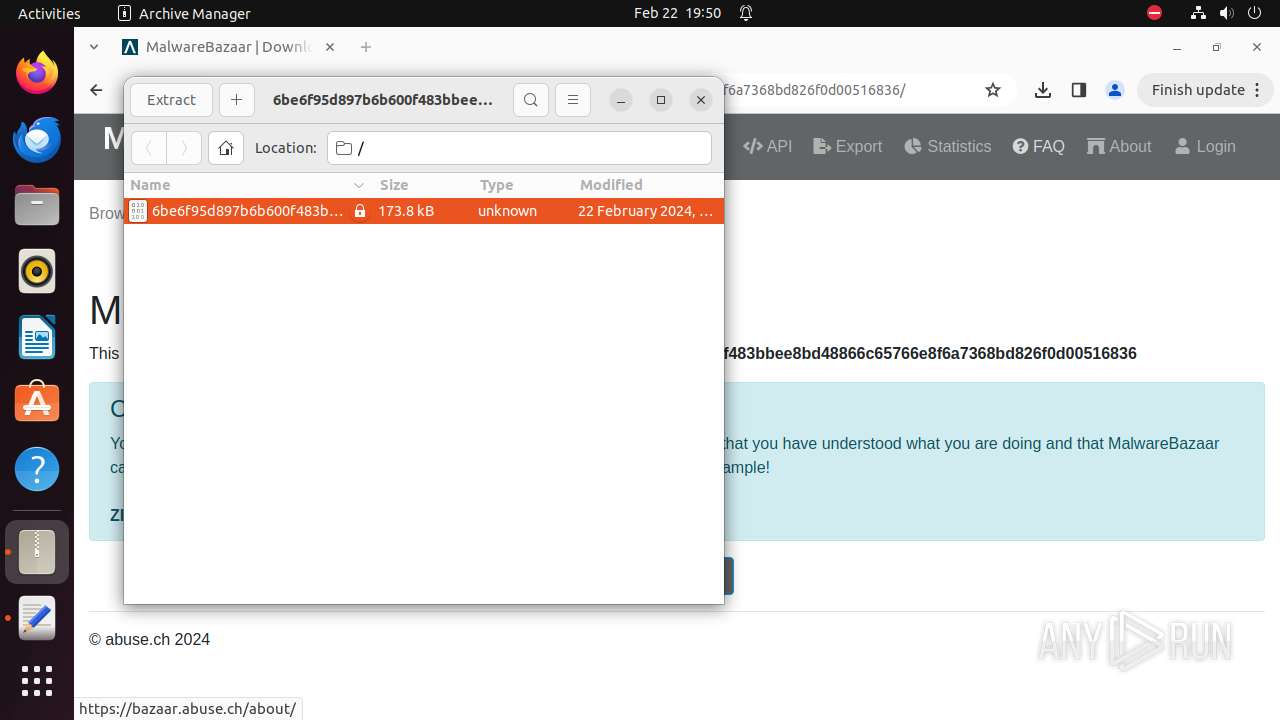Click the Extract button in Archive Manager
Screen dimensions: 1280x720
point(171,100)
